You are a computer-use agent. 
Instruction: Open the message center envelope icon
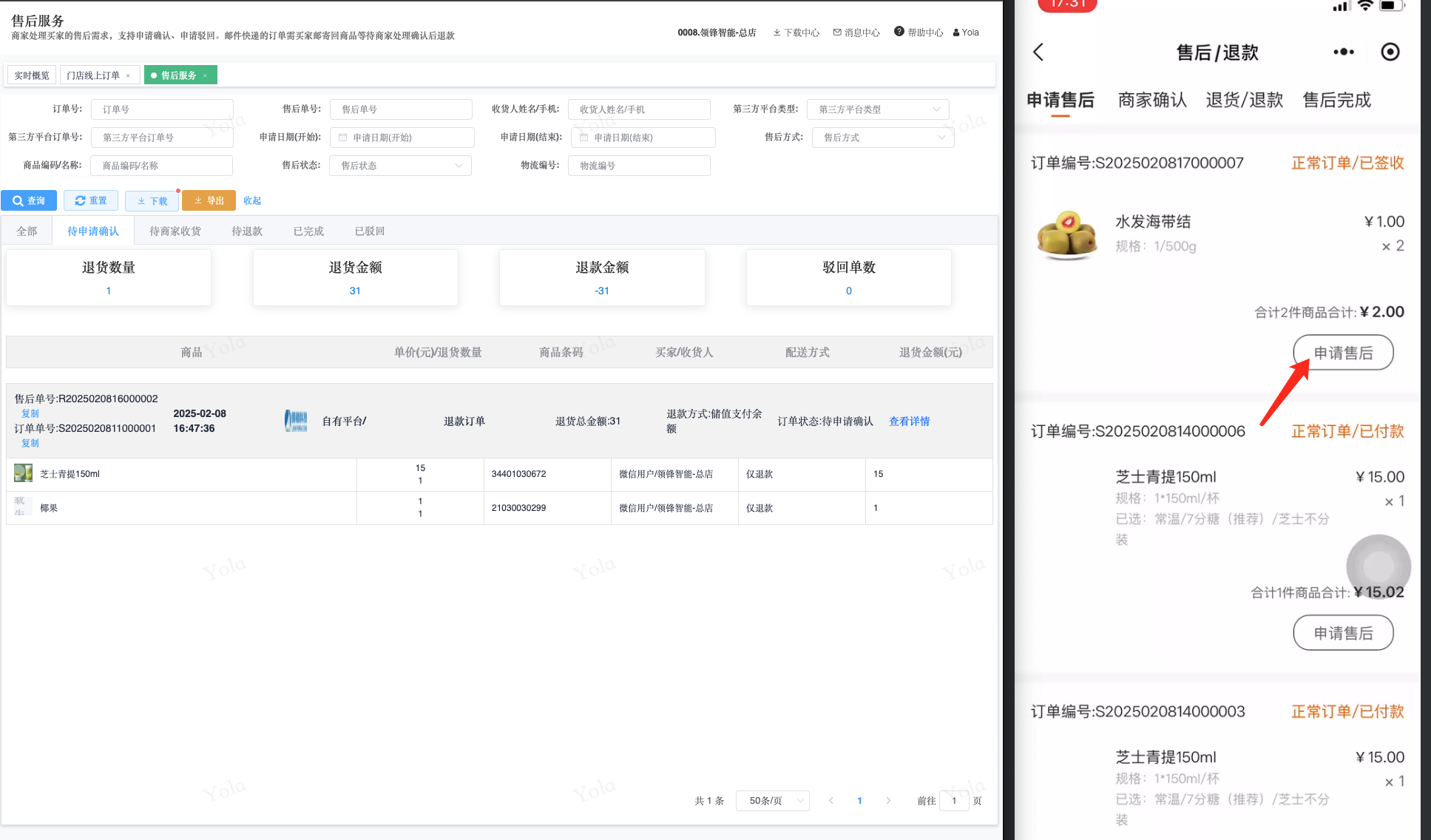pyautogui.click(x=837, y=33)
